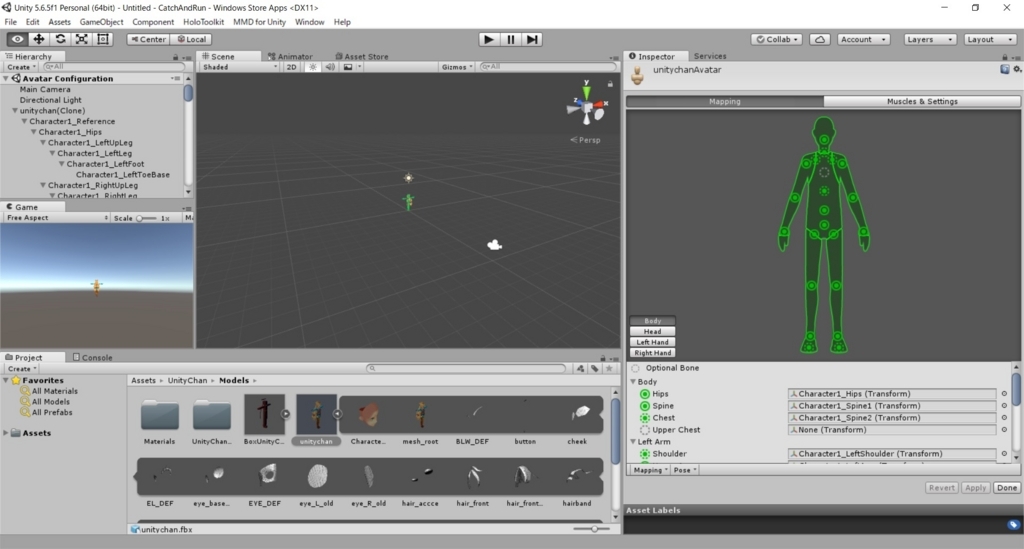The width and height of the screenshot is (1024, 549).
Task: Show Head bone mapping view
Action: point(652,332)
